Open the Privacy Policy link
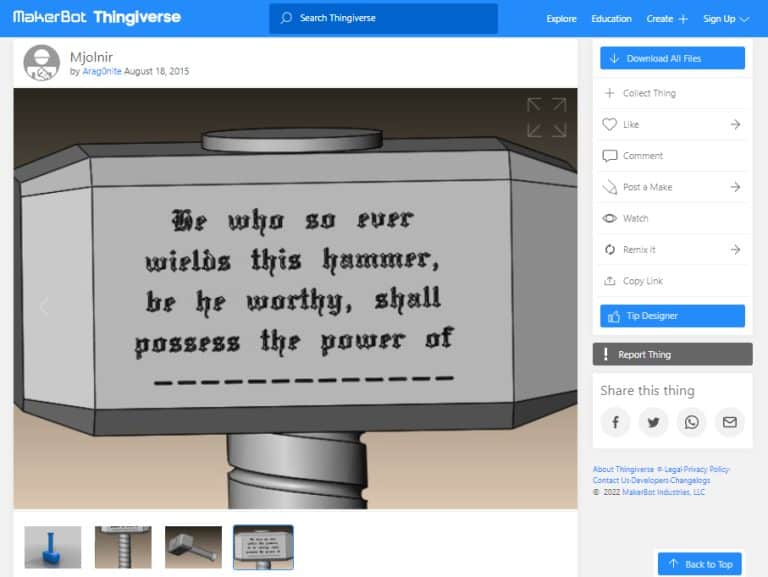Image resolution: width=768 pixels, height=577 pixels. 706,469
